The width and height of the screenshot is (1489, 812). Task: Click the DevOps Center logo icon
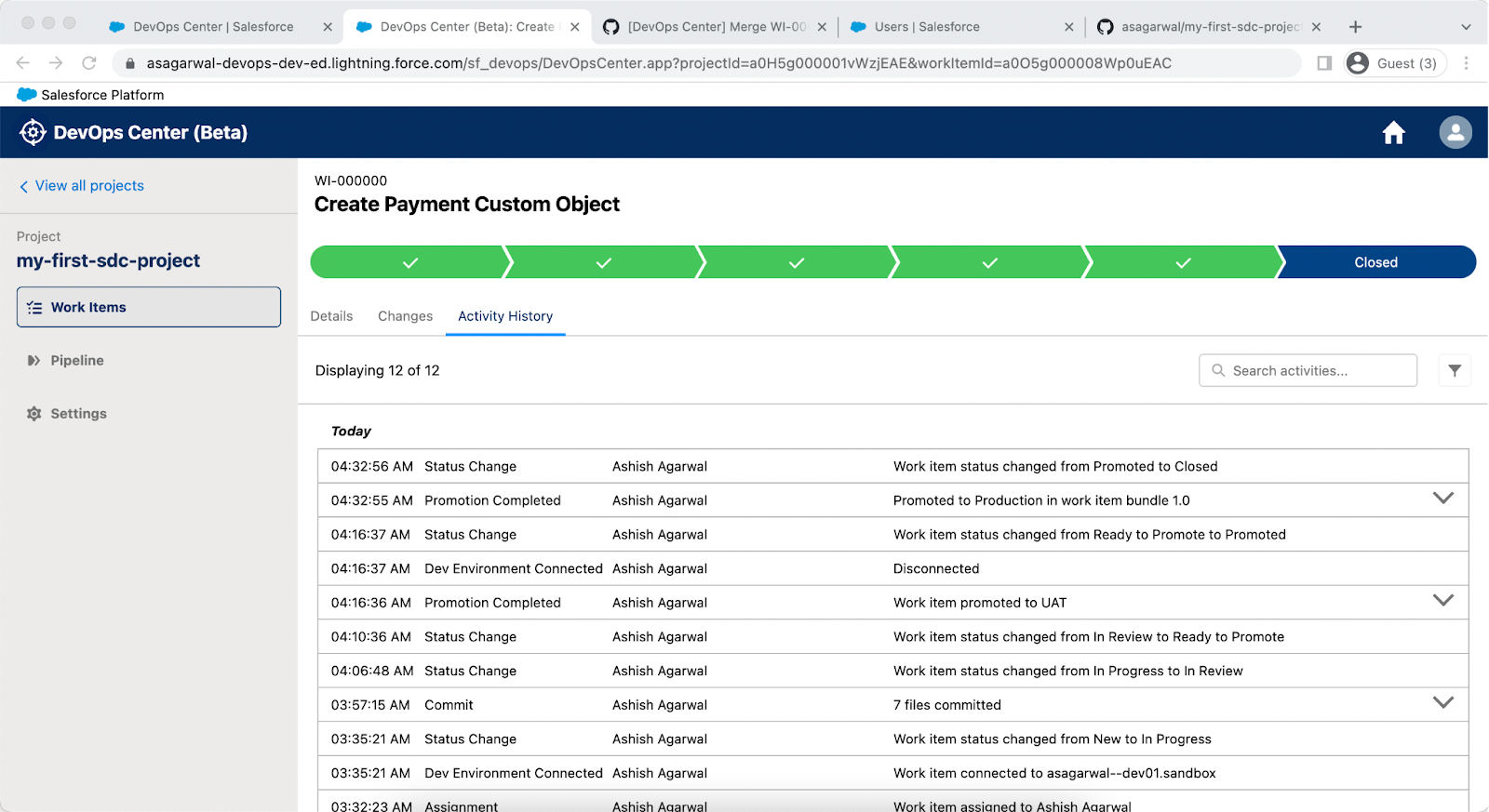[33, 133]
